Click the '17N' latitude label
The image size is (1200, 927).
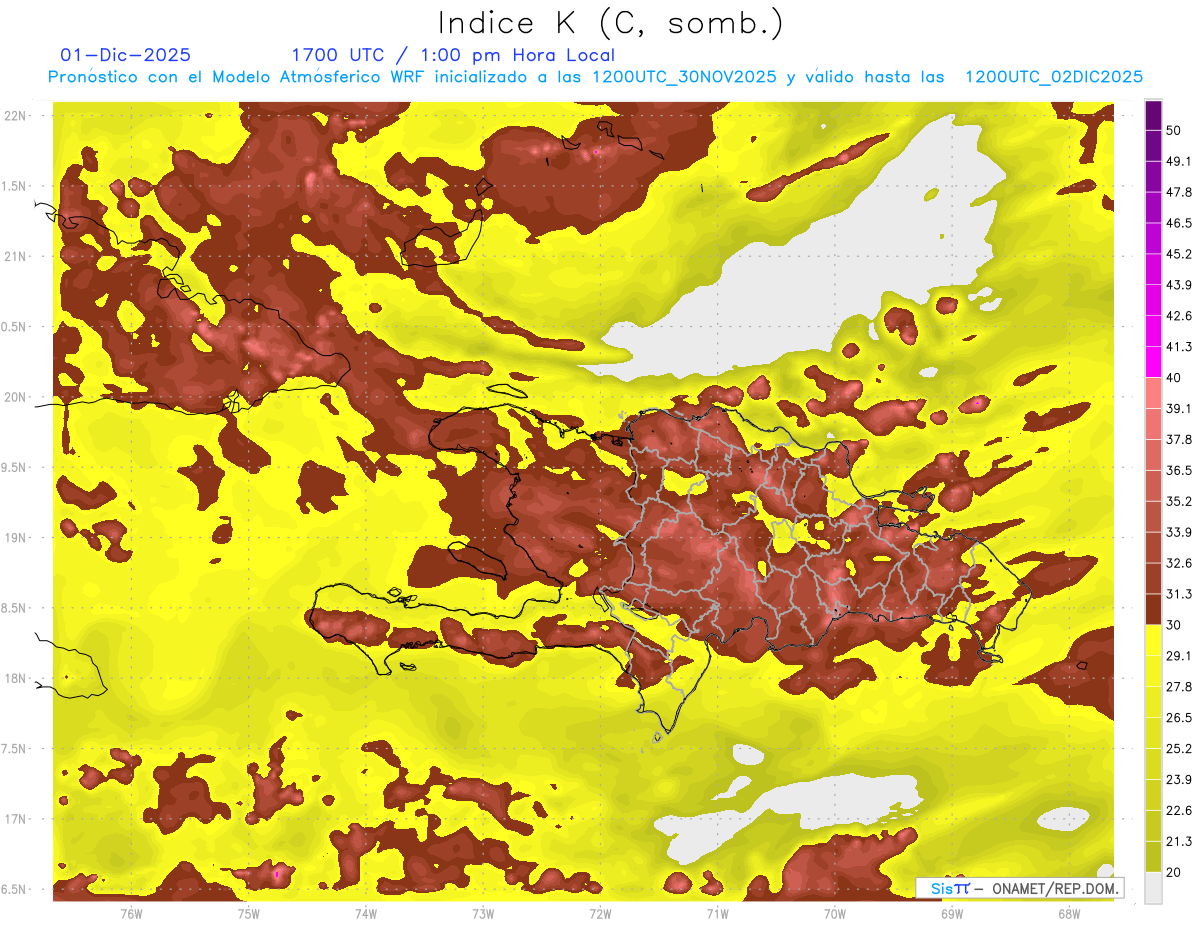pyautogui.click(x=16, y=819)
